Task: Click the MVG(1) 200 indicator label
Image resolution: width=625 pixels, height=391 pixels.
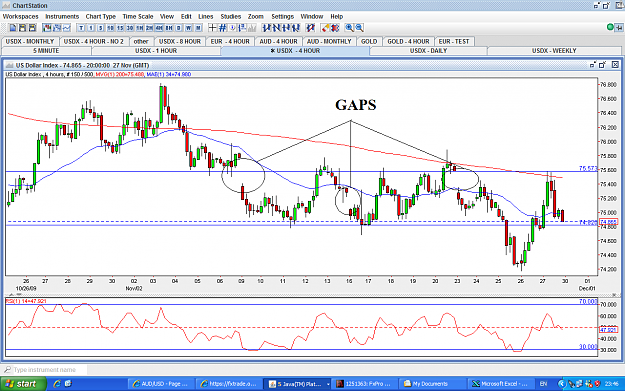Action: 120,75
